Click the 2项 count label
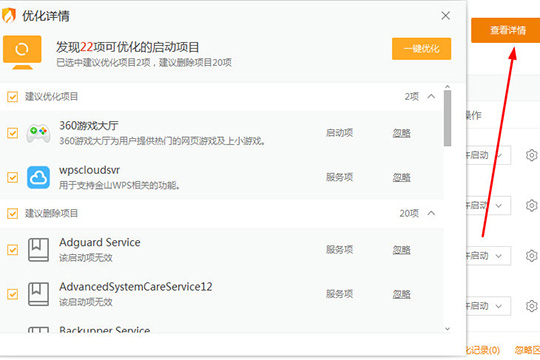Image resolution: width=540 pixels, height=360 pixels. (412, 96)
